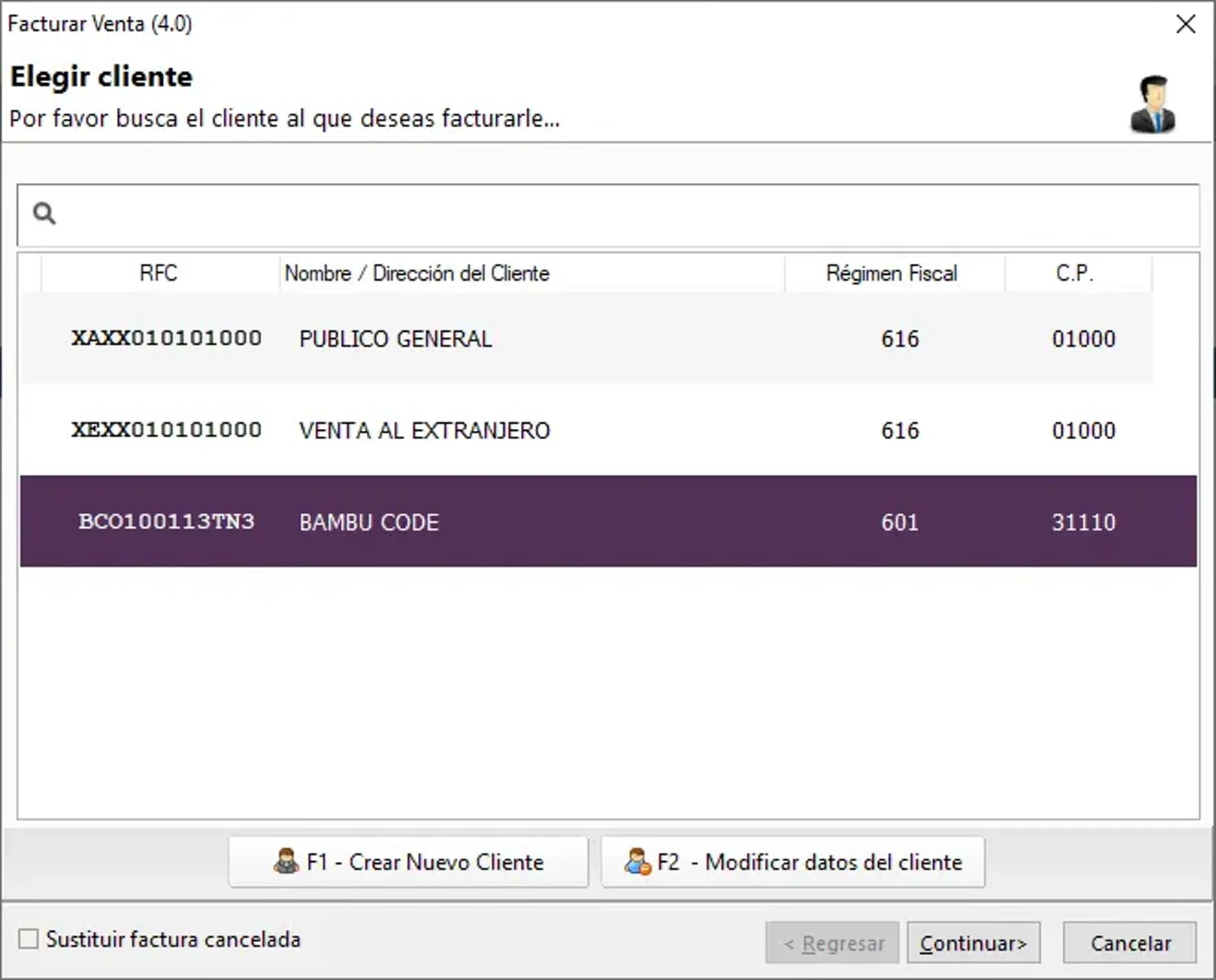Screen dimensions: 1216x980
Task: Close the Facturar Venta dialog
Action: [x=1185, y=24]
